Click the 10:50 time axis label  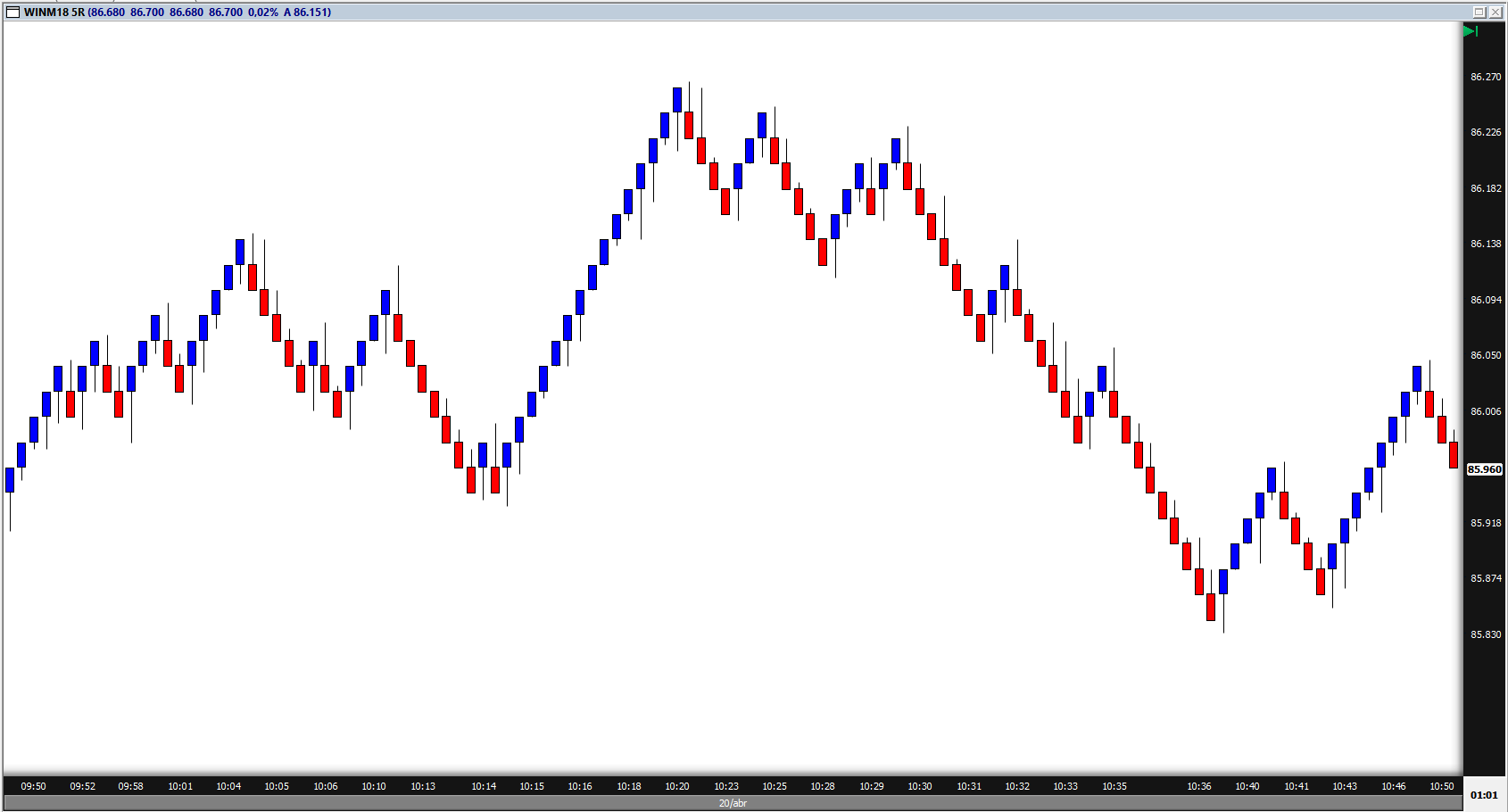pos(1442,786)
